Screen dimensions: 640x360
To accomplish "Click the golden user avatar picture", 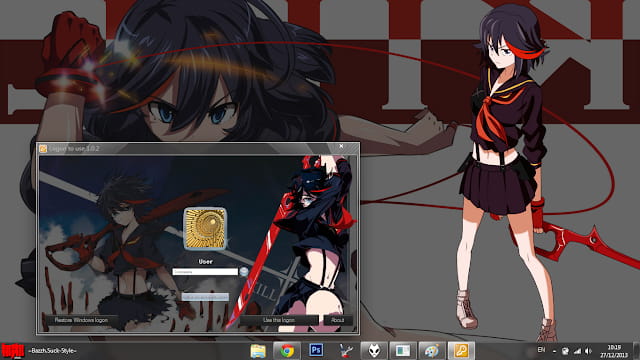I will tap(205, 229).
